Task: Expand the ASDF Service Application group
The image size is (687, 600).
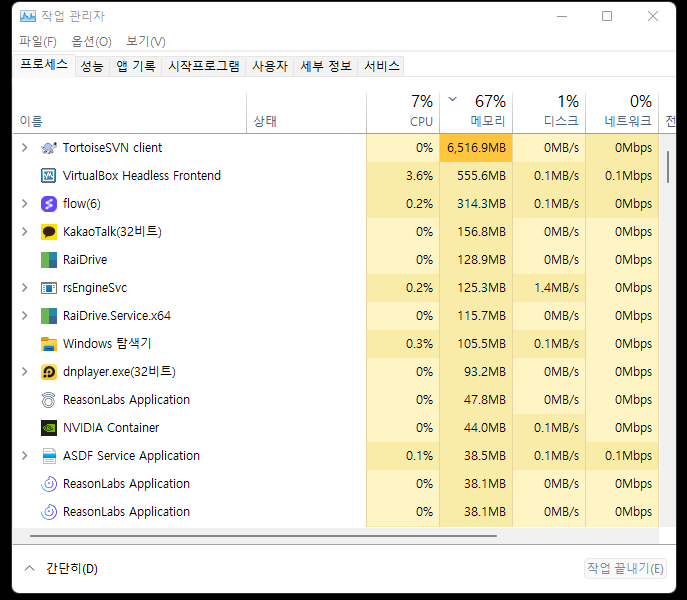Action: (x=25, y=456)
